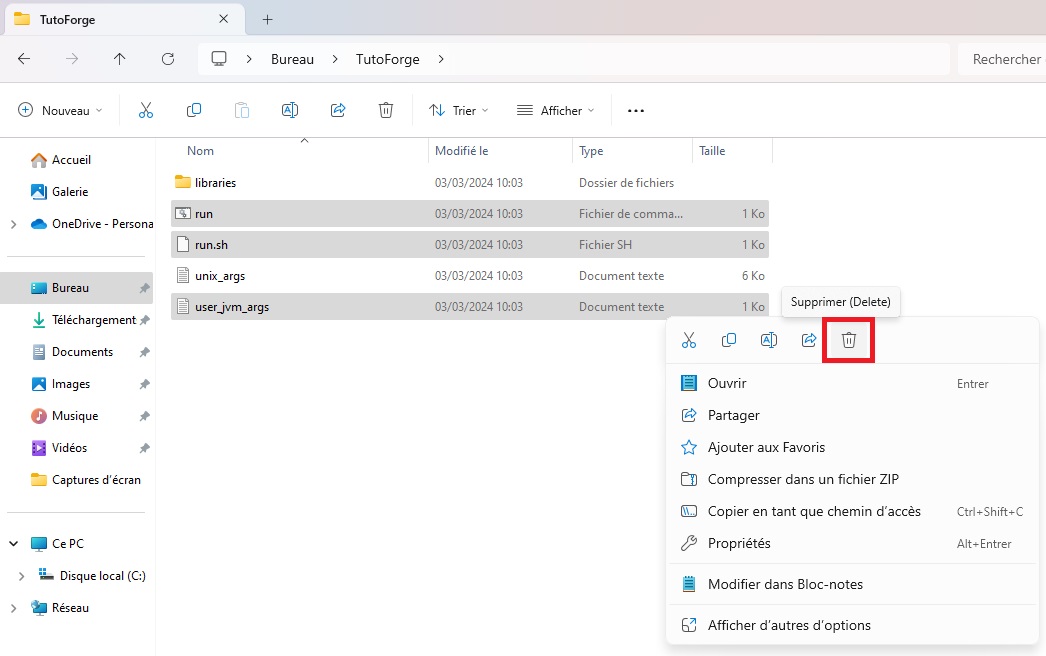Open the three-dots more options menu

click(x=636, y=111)
